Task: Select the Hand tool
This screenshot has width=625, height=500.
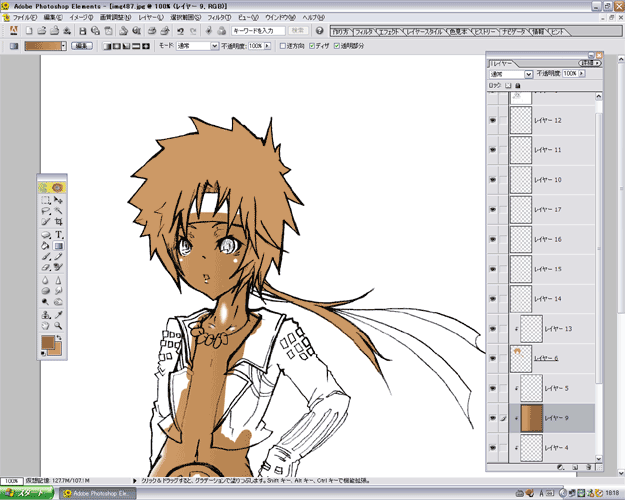Action: point(46,326)
